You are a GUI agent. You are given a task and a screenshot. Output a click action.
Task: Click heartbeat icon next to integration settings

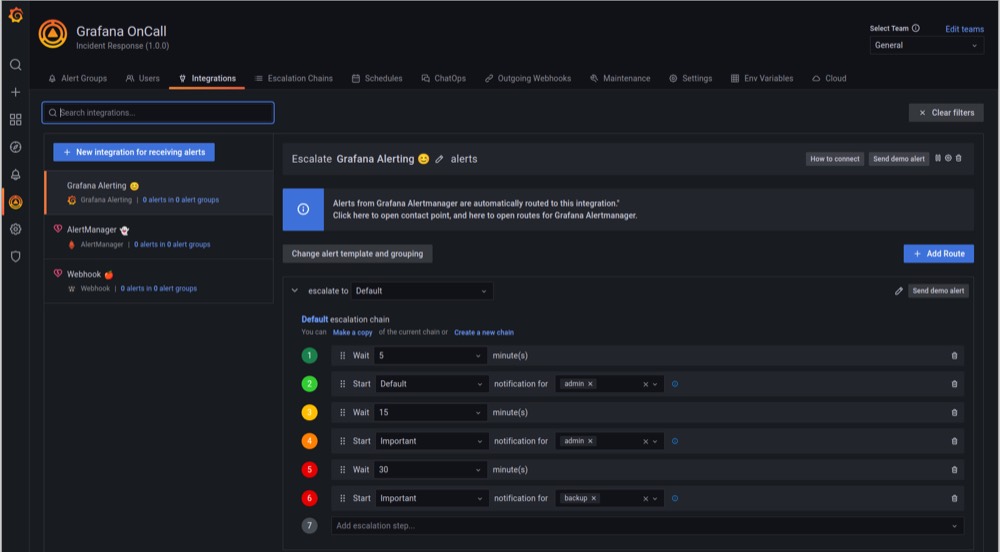938,158
